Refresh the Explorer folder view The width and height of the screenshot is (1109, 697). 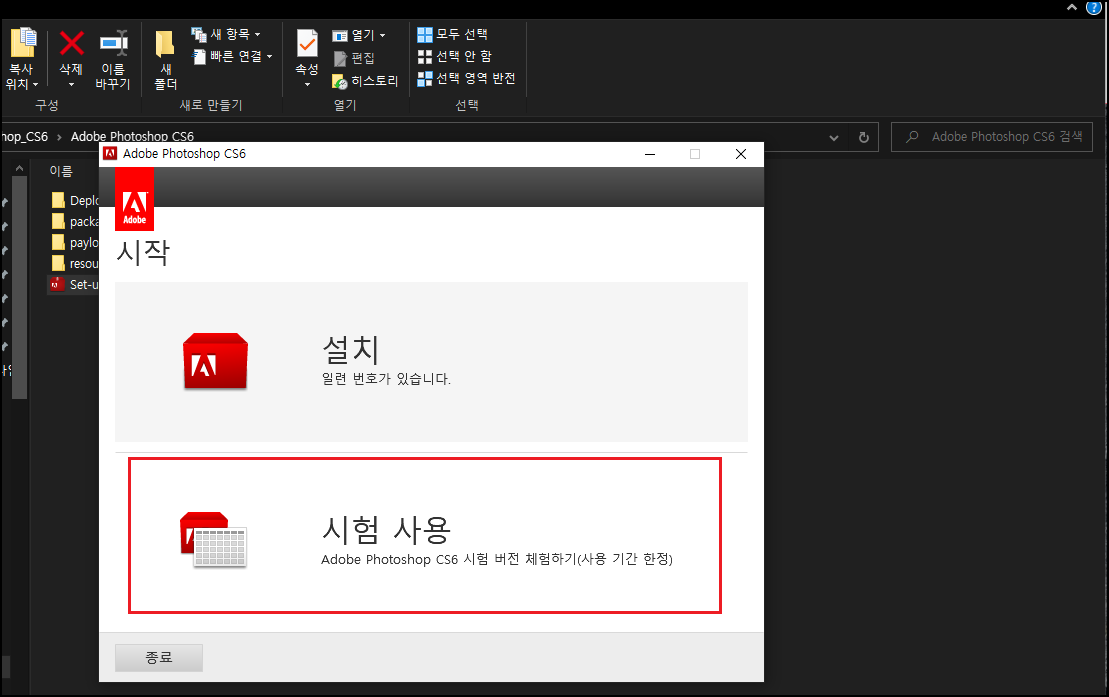(x=864, y=137)
